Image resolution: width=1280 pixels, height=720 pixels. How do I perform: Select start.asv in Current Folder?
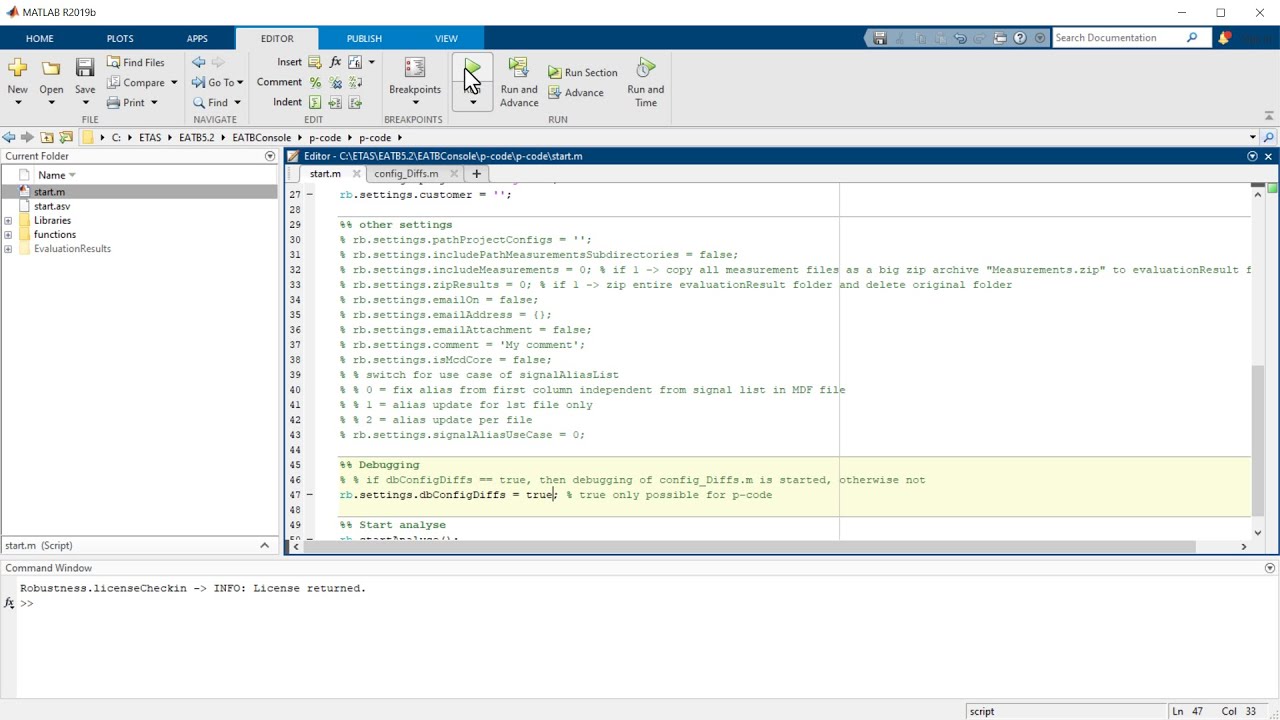52,206
